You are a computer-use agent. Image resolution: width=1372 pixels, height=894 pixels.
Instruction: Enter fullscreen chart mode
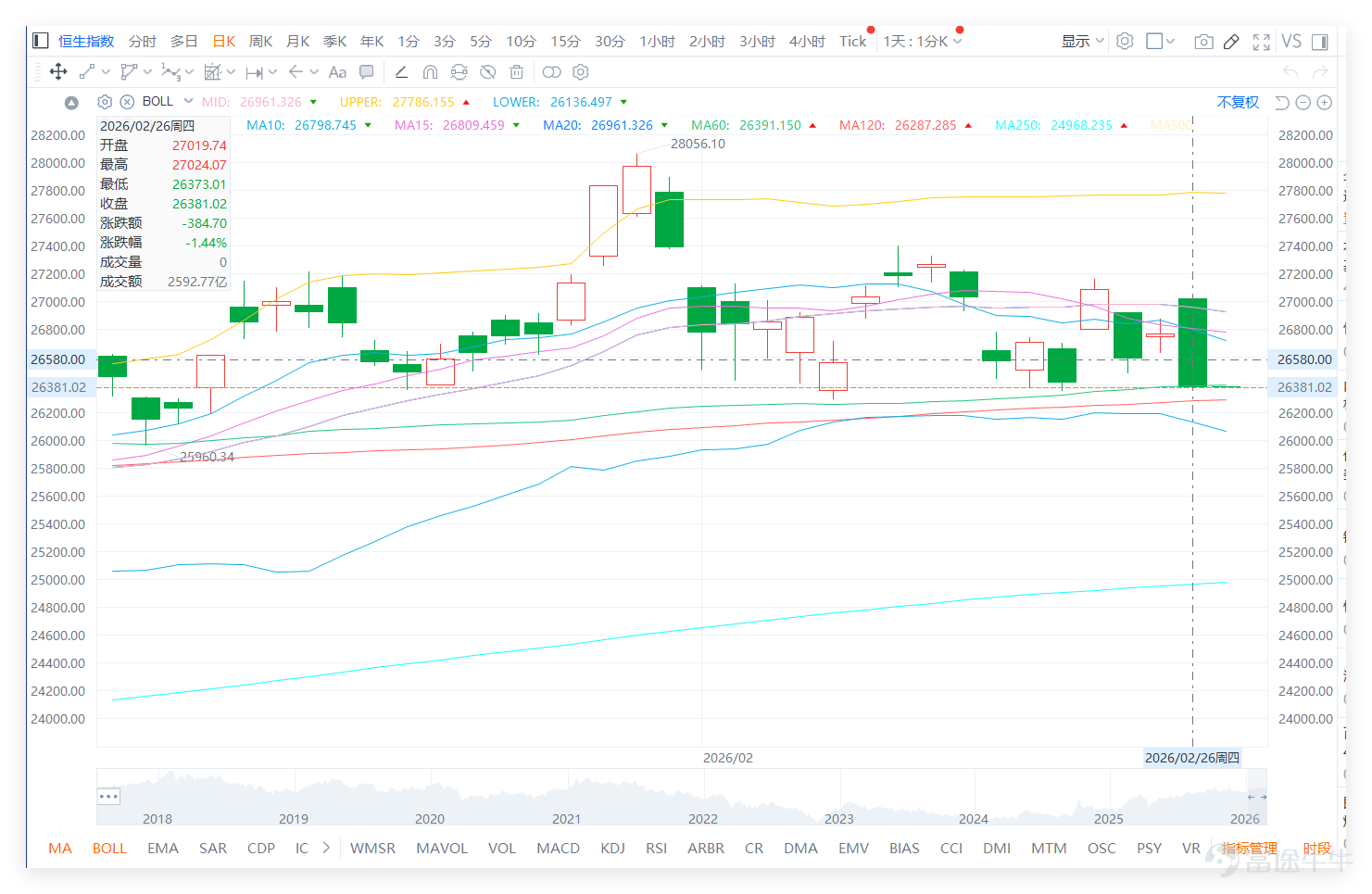(x=1261, y=41)
